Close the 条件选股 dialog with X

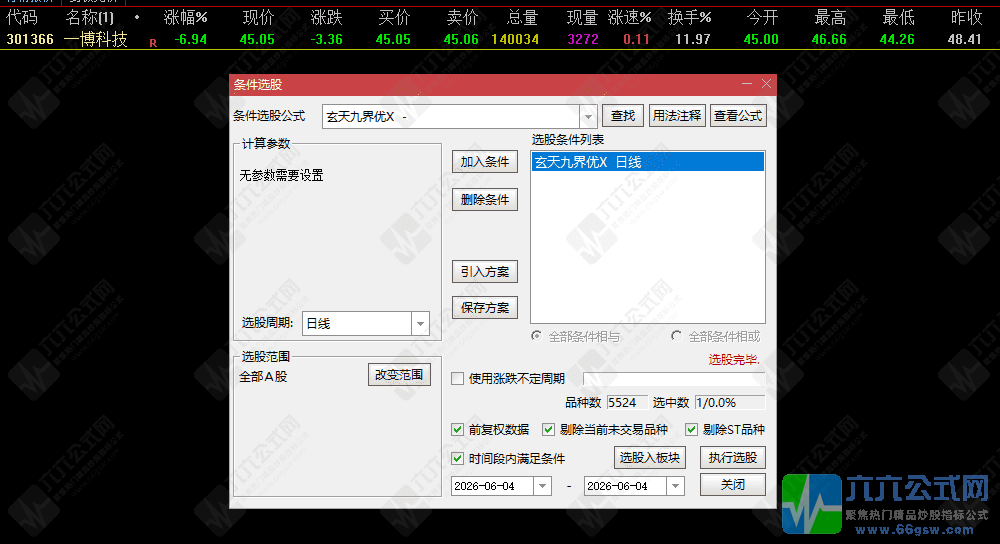tap(767, 84)
